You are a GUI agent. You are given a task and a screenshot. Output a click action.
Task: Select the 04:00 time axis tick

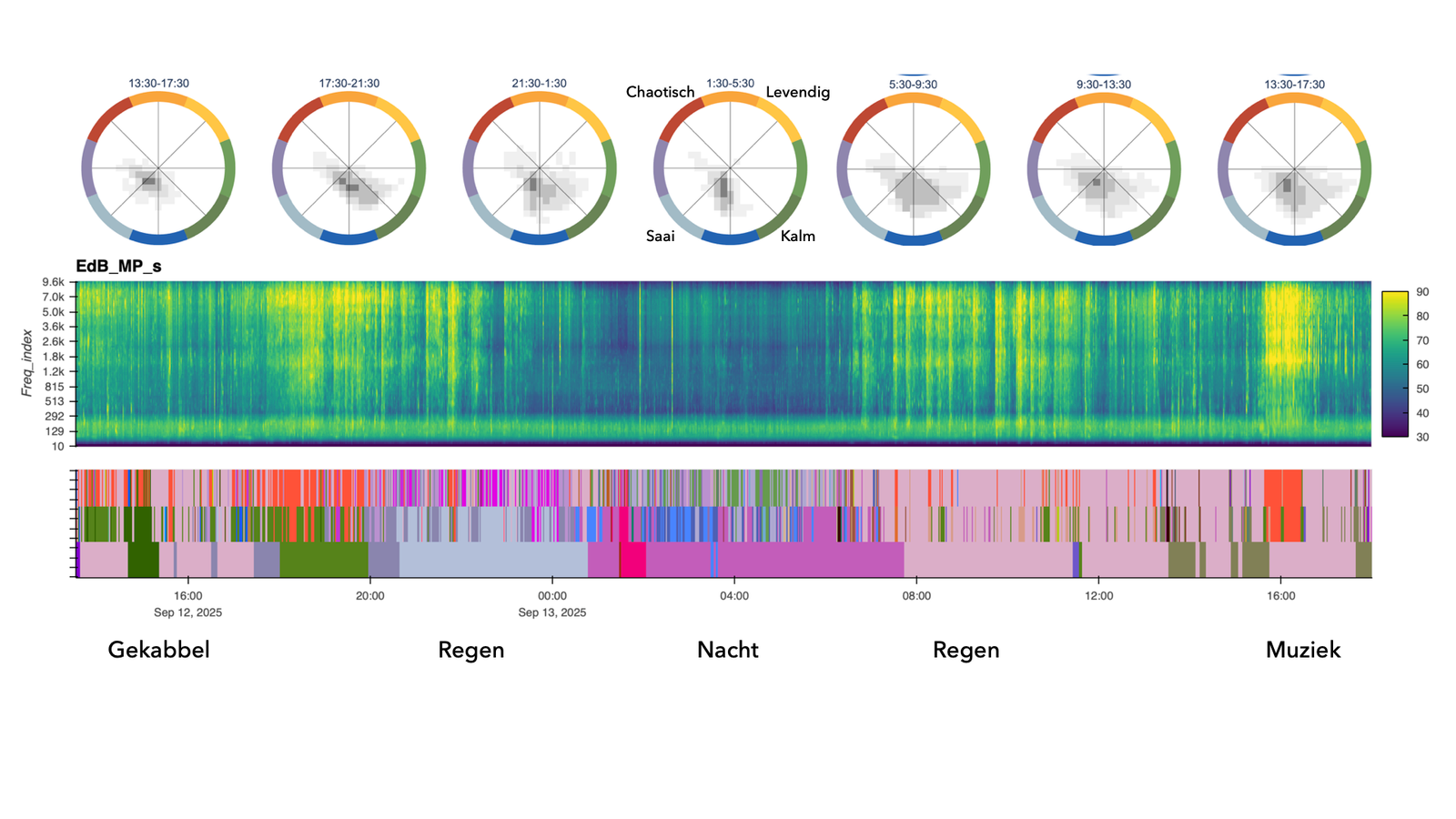[734, 596]
